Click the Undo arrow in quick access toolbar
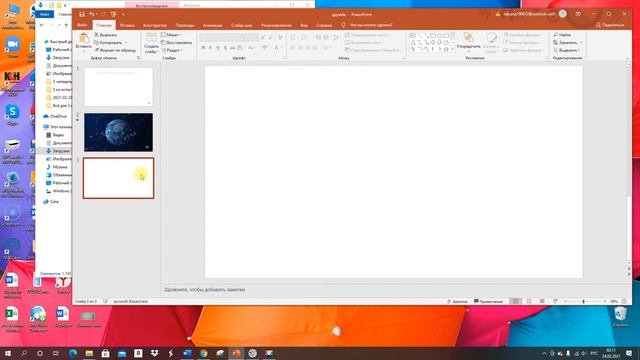The image size is (640, 360). point(92,14)
